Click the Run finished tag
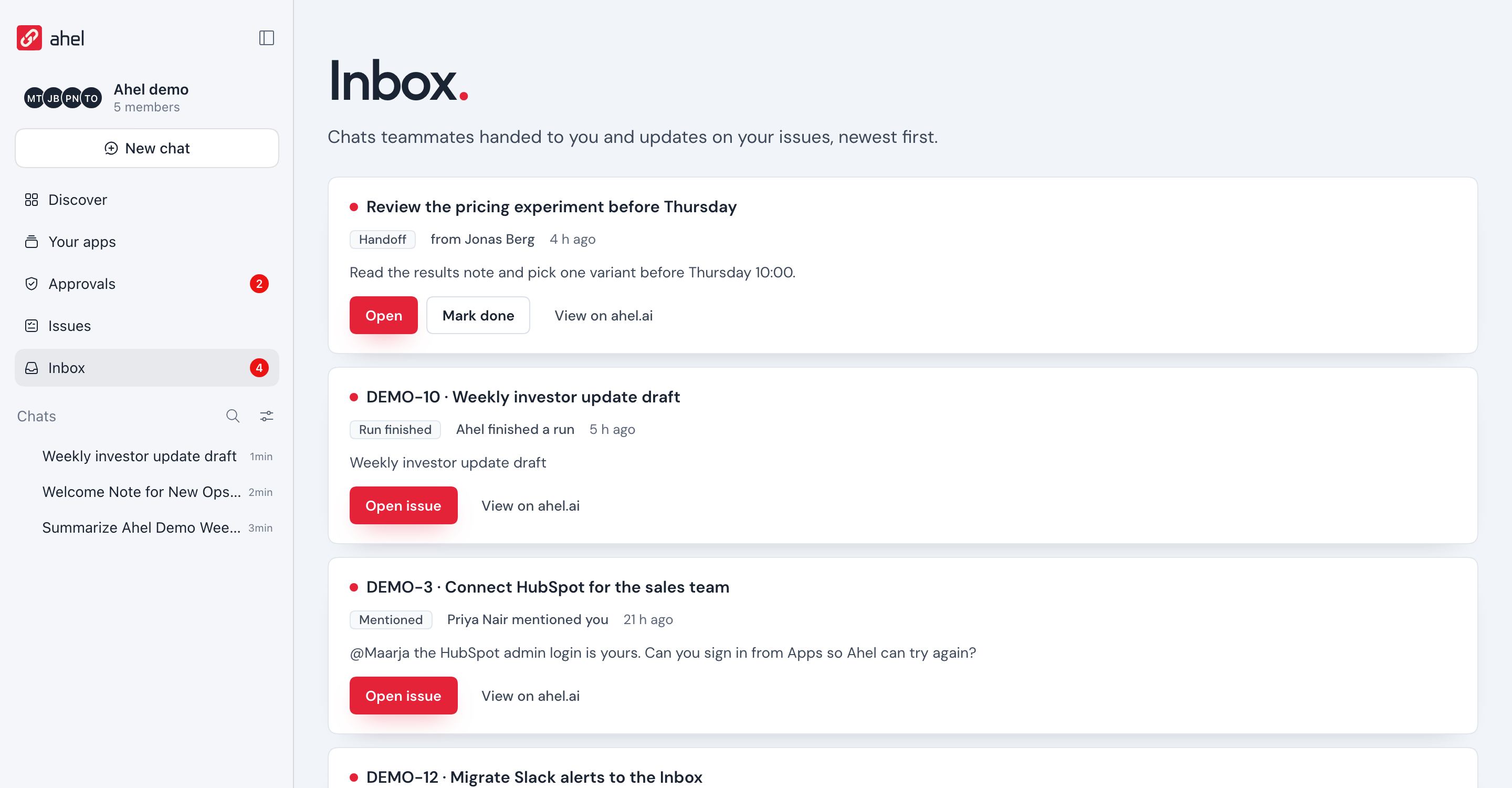1512x788 pixels. 395,430
